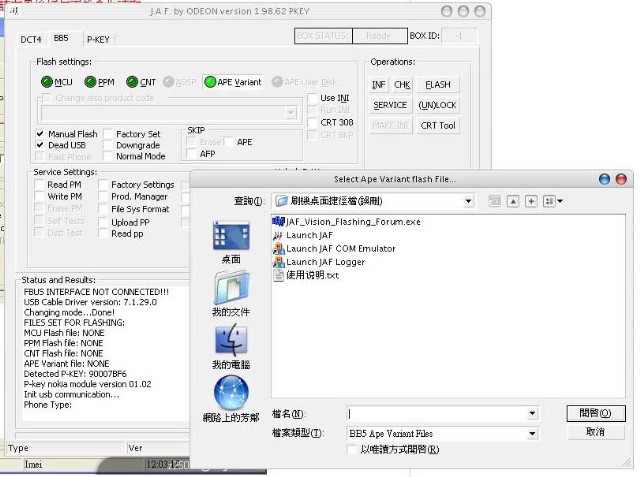Click the CHK operation button

tap(402, 84)
